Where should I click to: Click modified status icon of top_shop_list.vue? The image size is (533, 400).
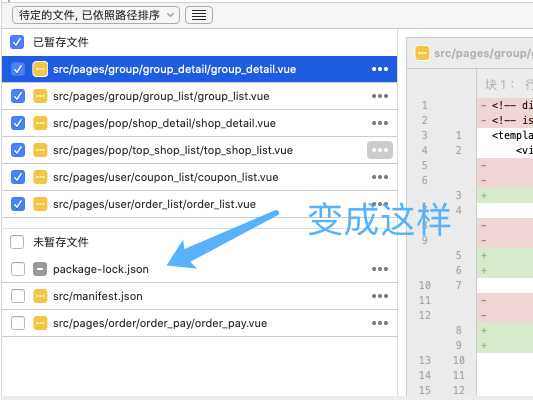click(x=40, y=150)
